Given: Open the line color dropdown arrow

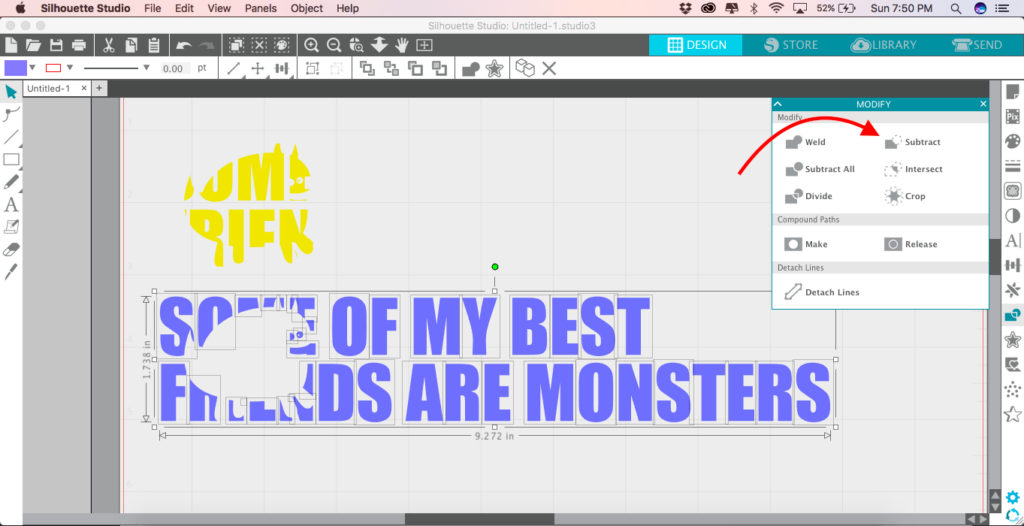Looking at the screenshot, I should (69, 68).
